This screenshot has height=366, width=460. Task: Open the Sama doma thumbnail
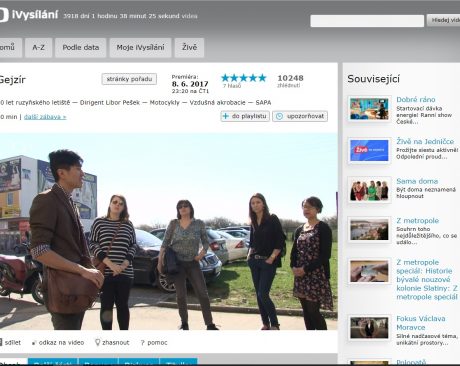point(369,190)
